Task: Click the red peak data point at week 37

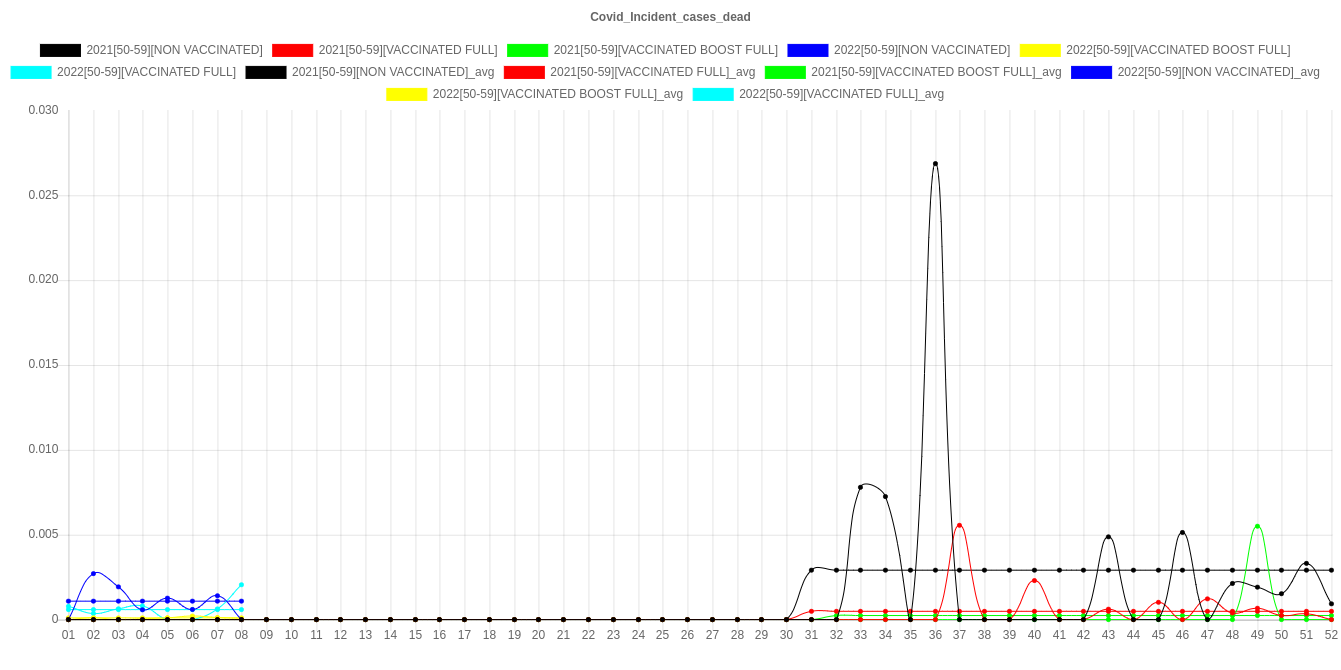Action: tap(959, 525)
